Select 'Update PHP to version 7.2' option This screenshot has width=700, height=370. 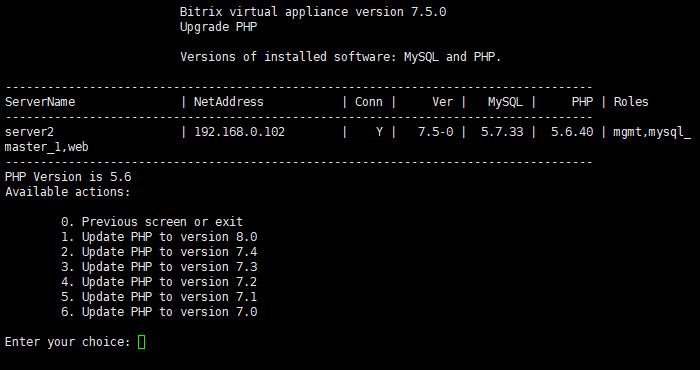[159, 282]
